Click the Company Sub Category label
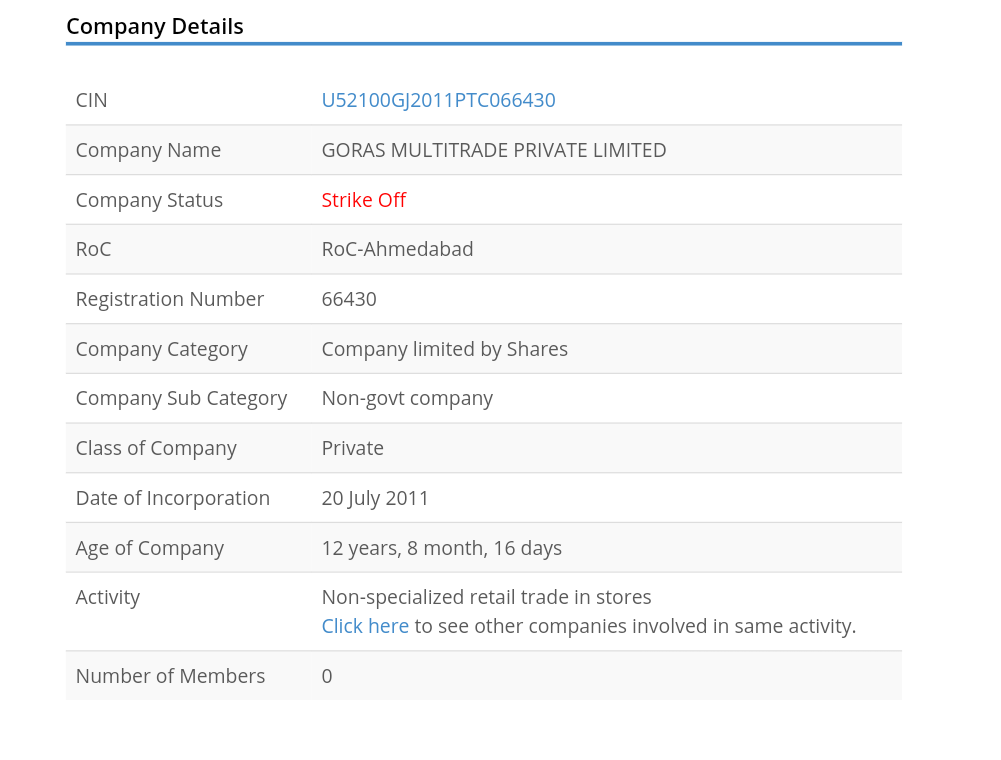The height and width of the screenshot is (760, 1001). tap(181, 398)
